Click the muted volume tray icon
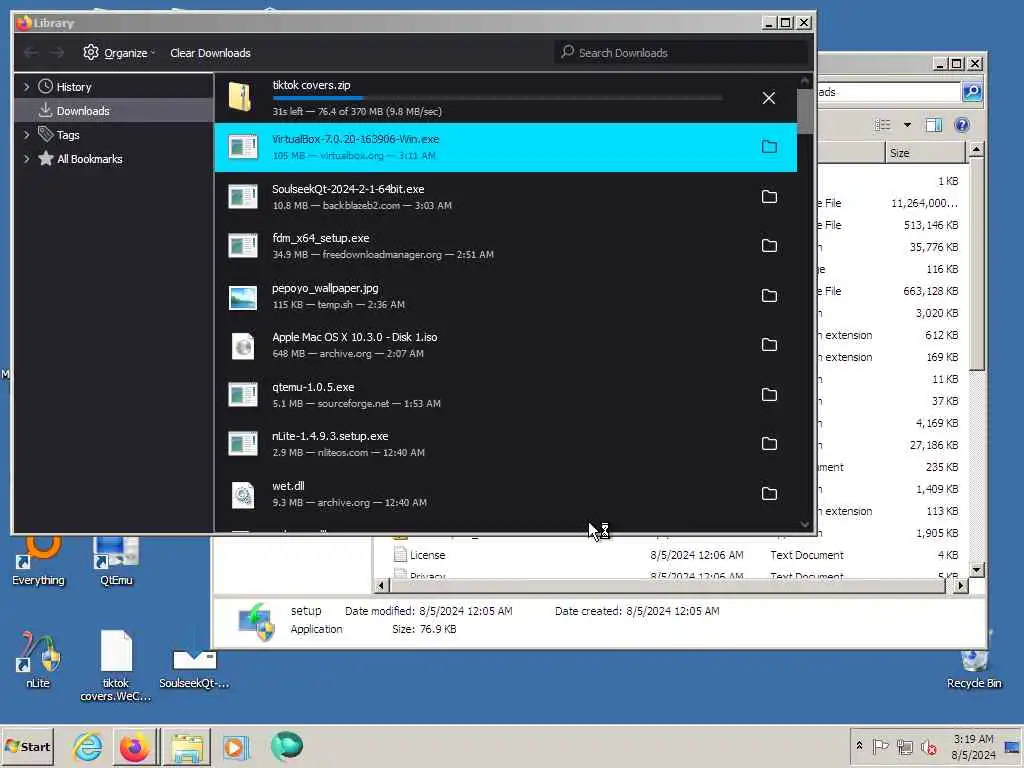The height and width of the screenshot is (768, 1024). pyautogui.click(x=928, y=746)
